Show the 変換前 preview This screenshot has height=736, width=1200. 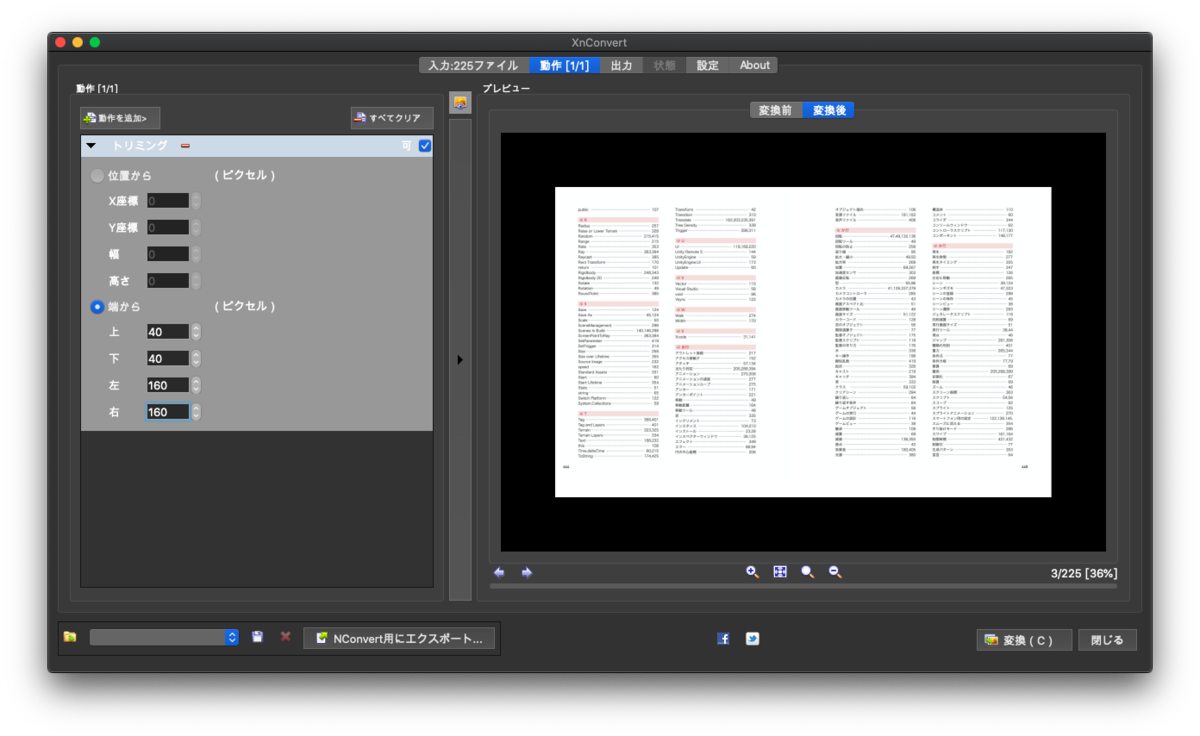(x=776, y=110)
